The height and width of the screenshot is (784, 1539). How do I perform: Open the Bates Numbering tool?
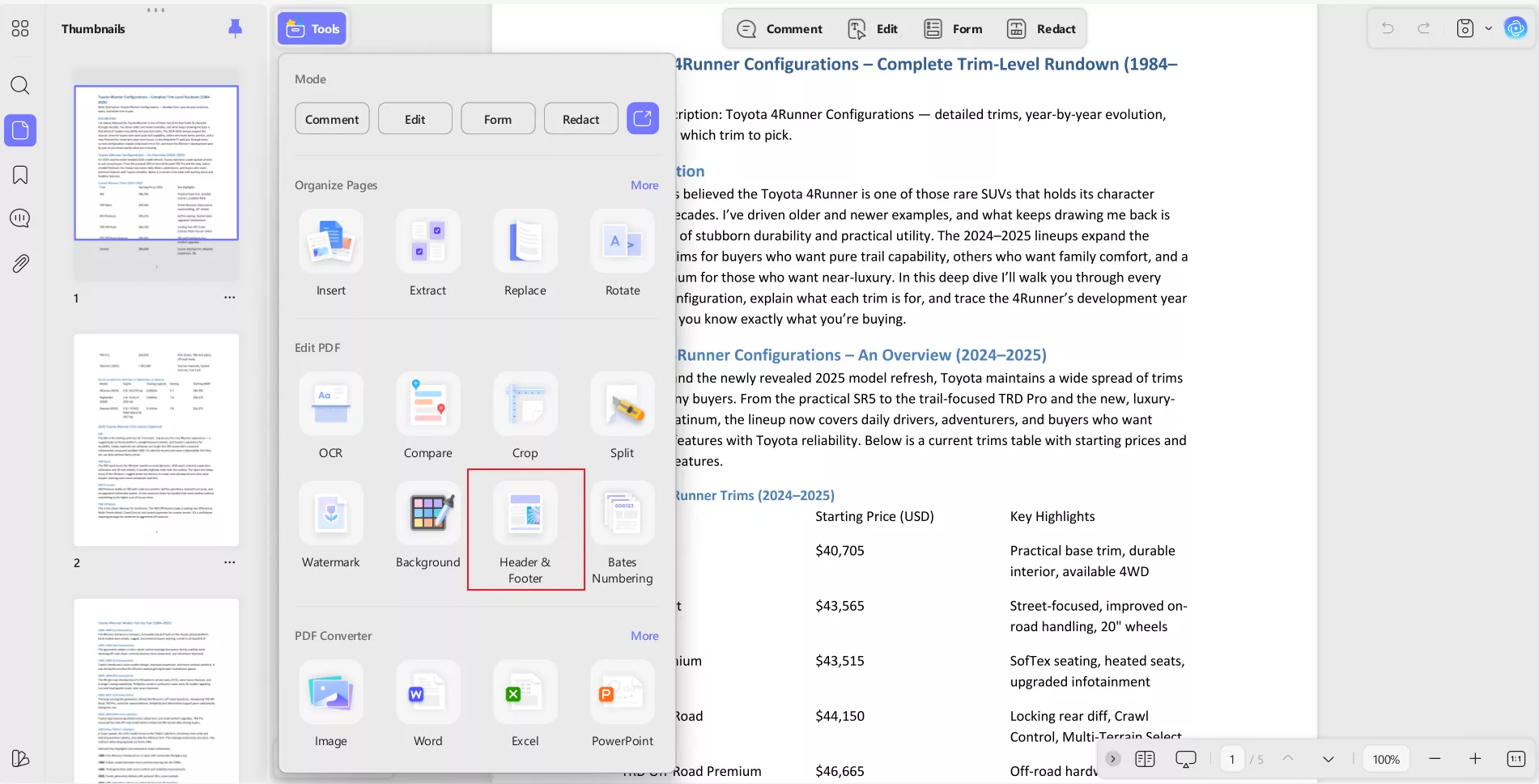[622, 524]
